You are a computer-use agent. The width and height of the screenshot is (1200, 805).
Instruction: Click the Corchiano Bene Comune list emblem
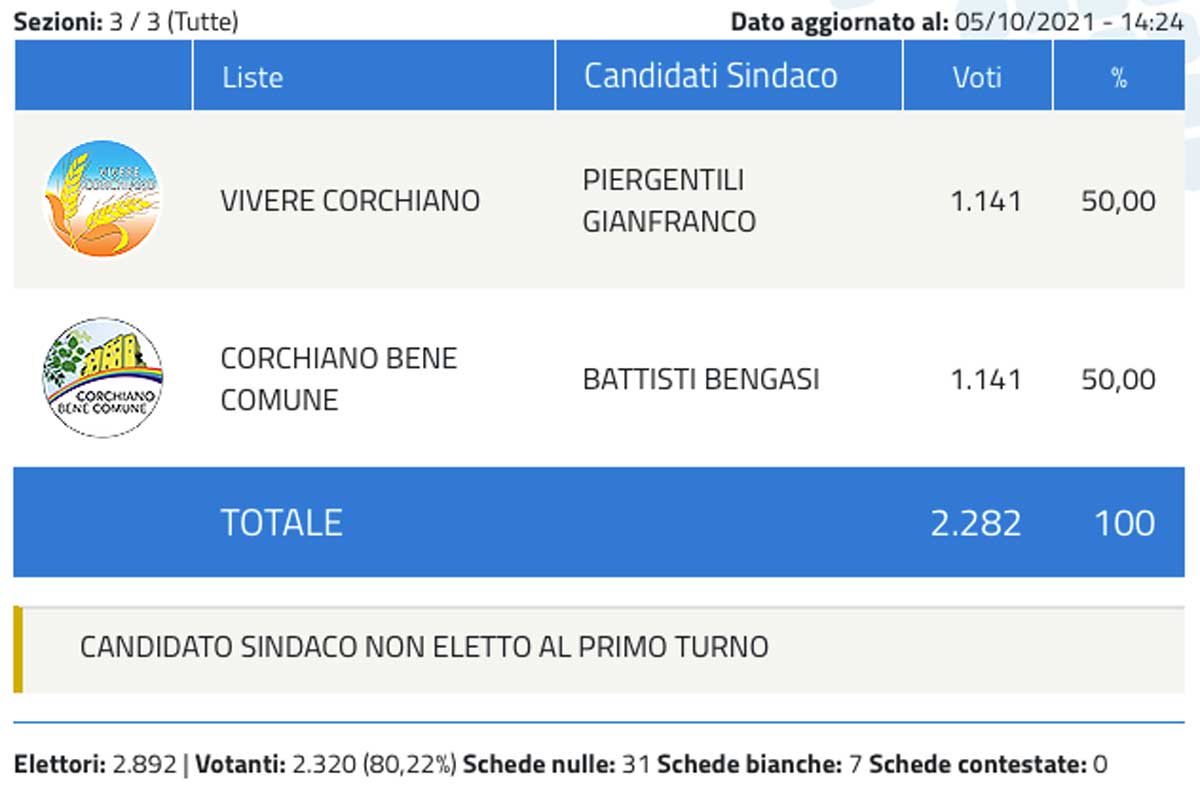[x=102, y=378]
